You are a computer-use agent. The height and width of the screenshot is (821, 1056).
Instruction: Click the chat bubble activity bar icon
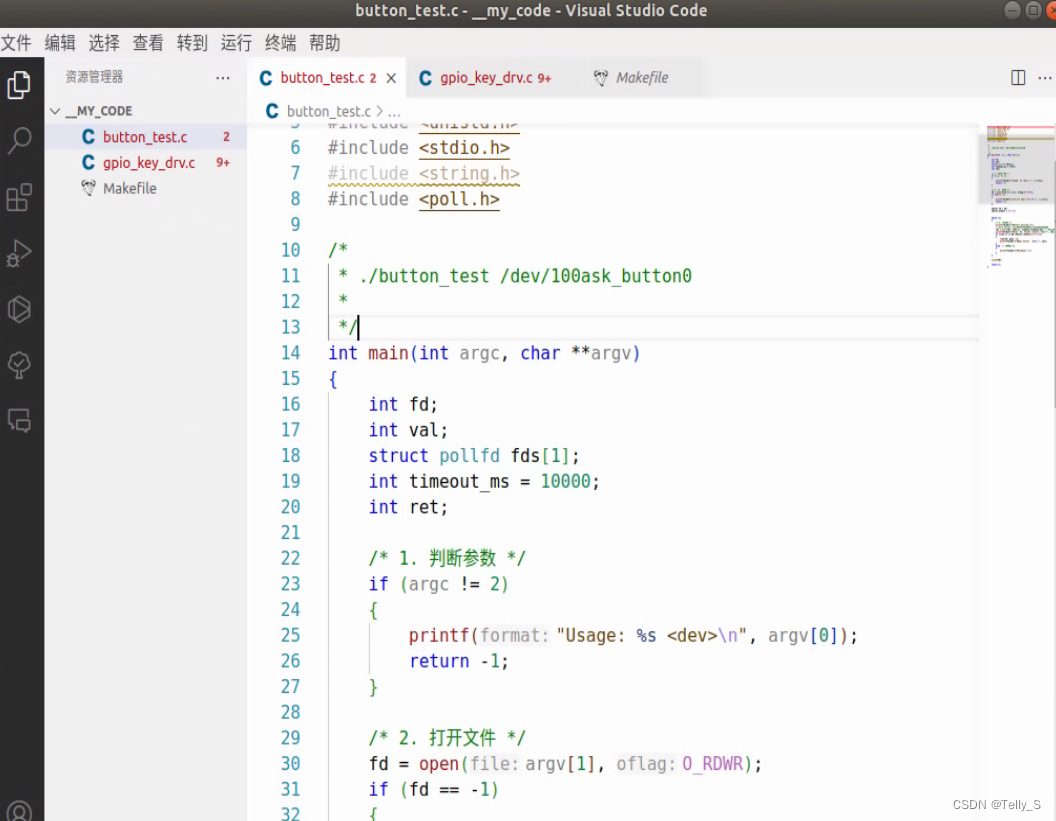(19, 420)
